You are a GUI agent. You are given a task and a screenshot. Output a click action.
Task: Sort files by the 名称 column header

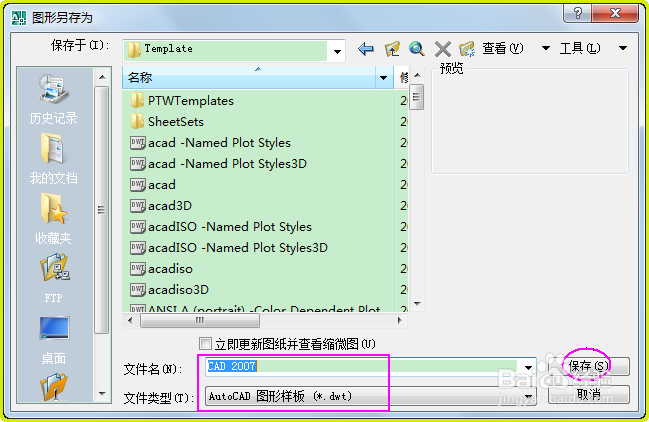(x=249, y=78)
